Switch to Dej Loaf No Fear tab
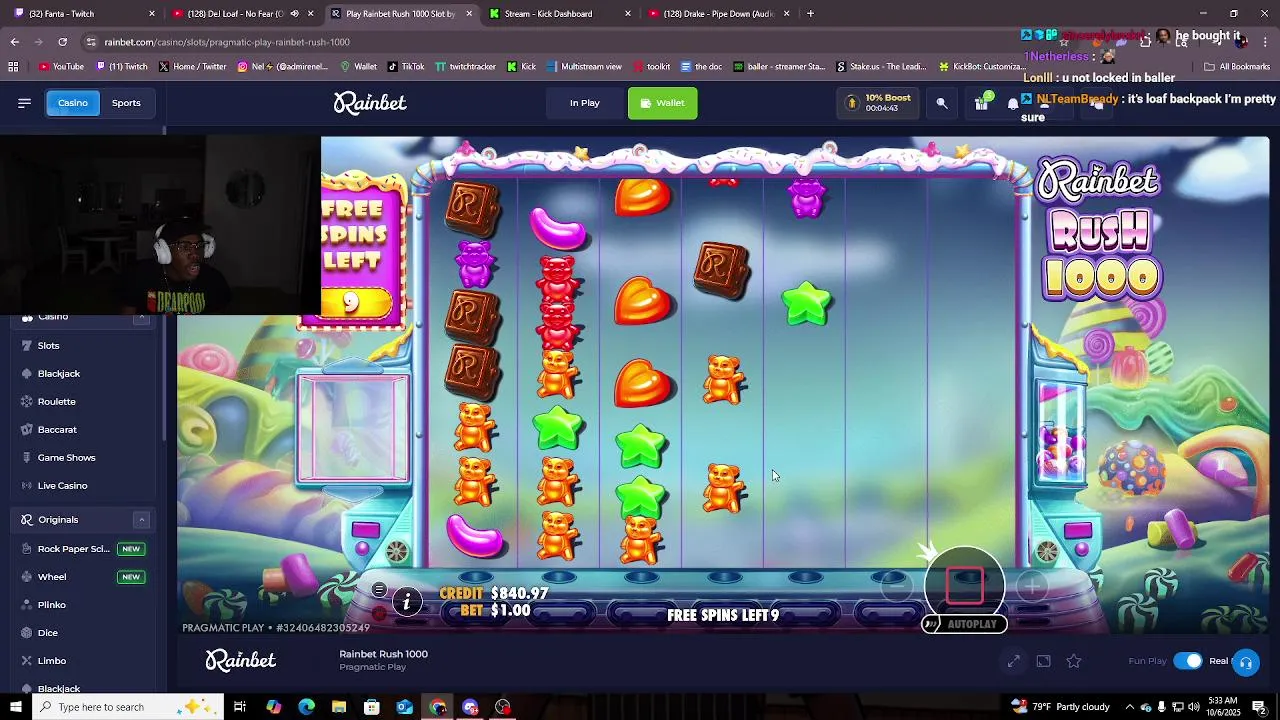 (x=242, y=14)
